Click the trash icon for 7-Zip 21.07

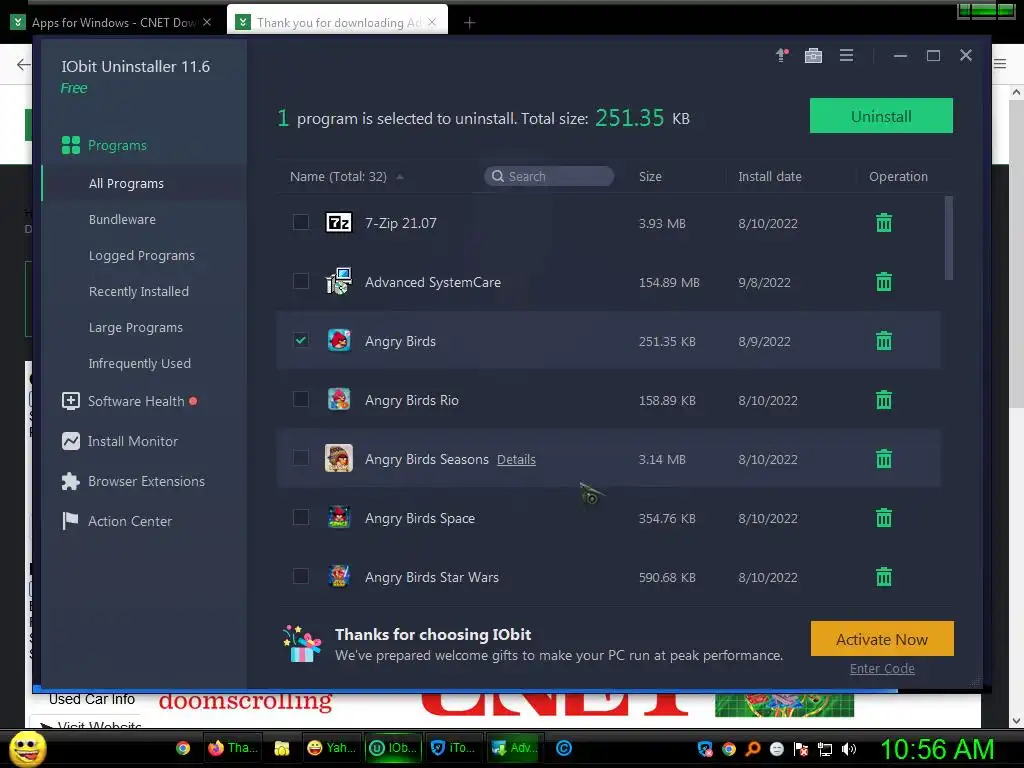pyautogui.click(x=884, y=223)
